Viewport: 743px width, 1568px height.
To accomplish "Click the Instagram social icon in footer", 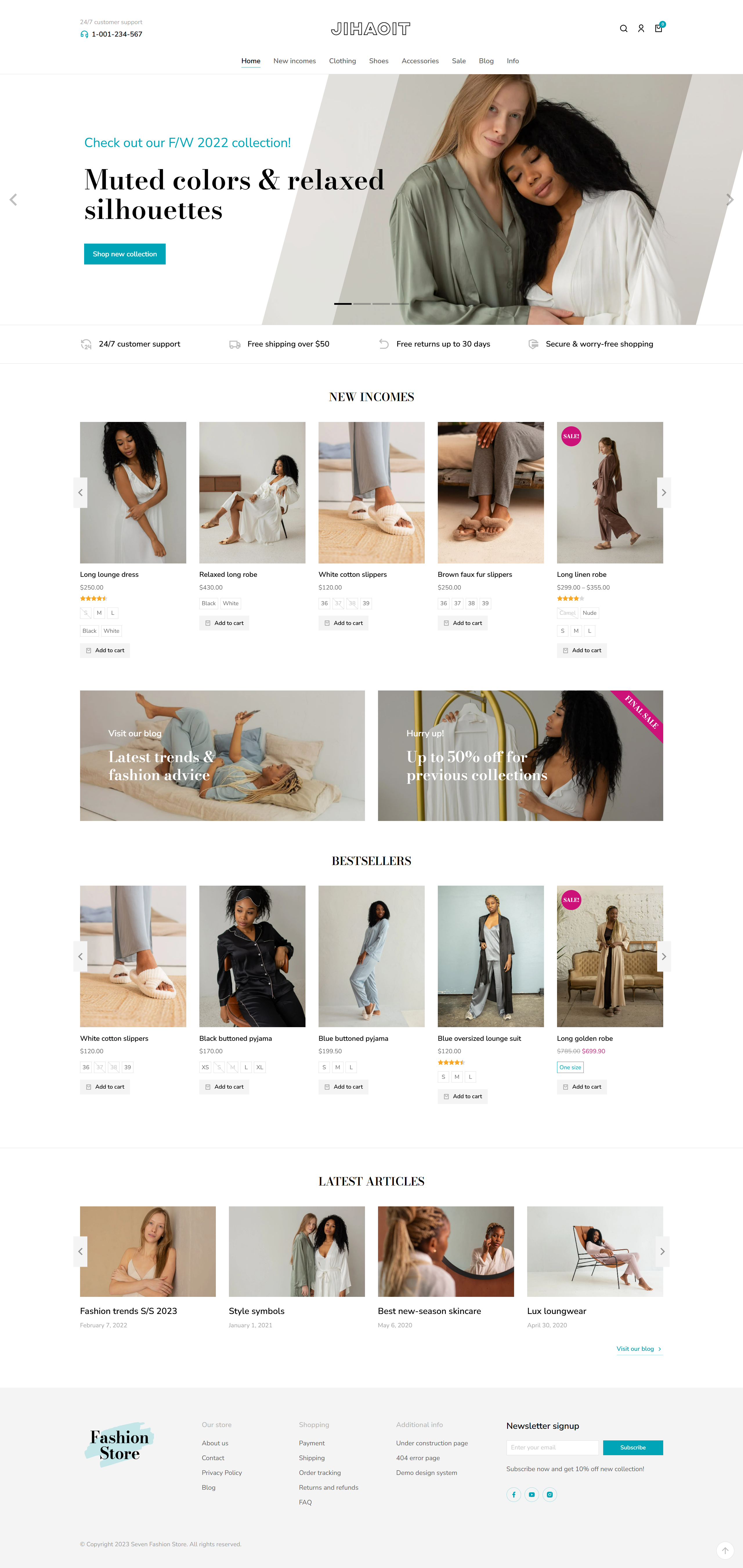I will pos(549,1494).
